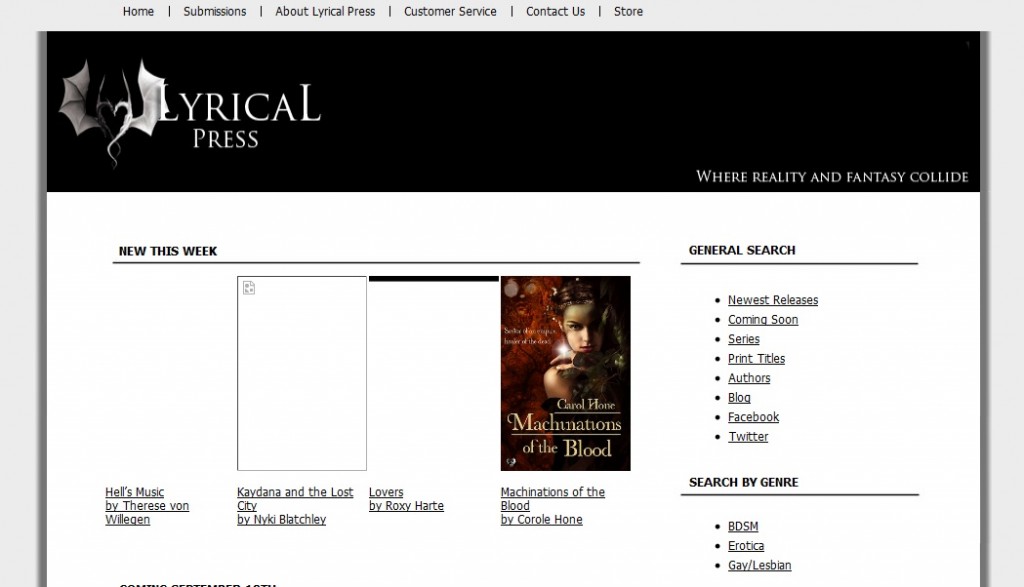Browse the Authors link
The height and width of the screenshot is (587, 1024).
749,378
